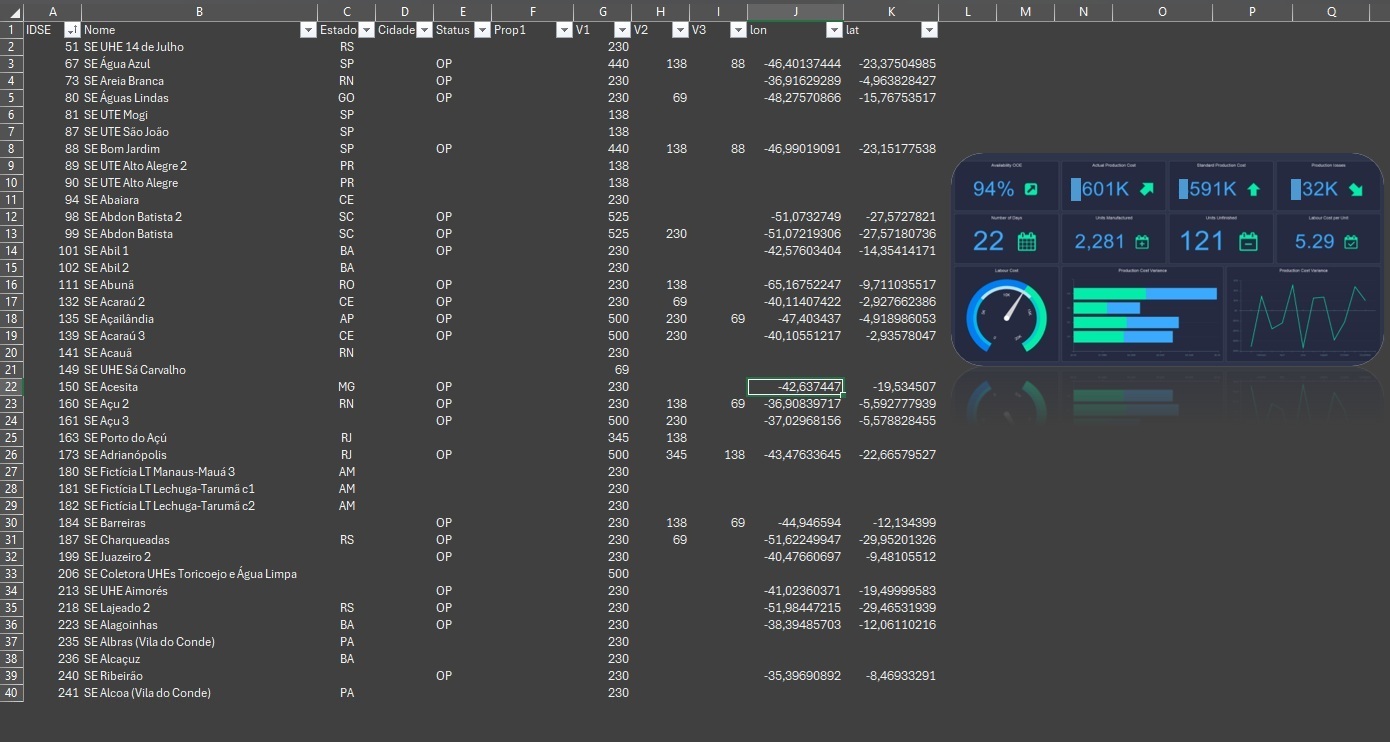Select the dashboard picture on the sheet
This screenshot has height=742, width=1390.
[1167, 260]
